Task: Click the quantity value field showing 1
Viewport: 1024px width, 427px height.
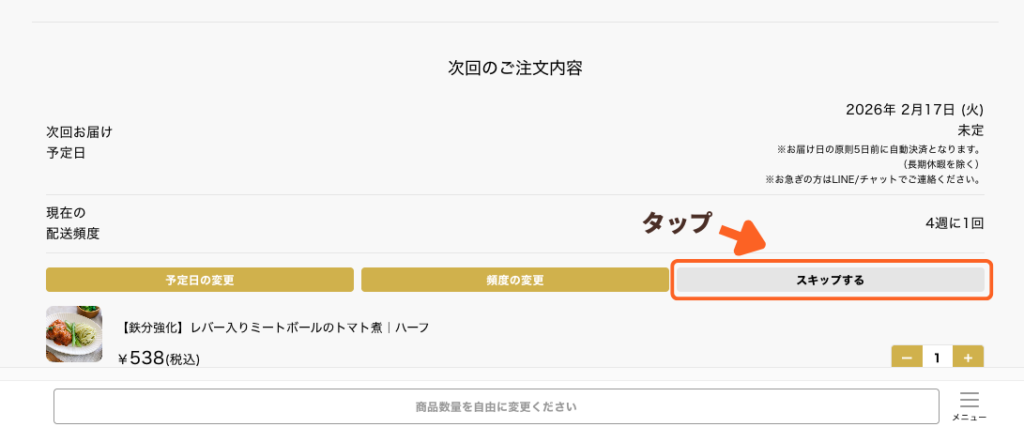Action: [x=937, y=358]
